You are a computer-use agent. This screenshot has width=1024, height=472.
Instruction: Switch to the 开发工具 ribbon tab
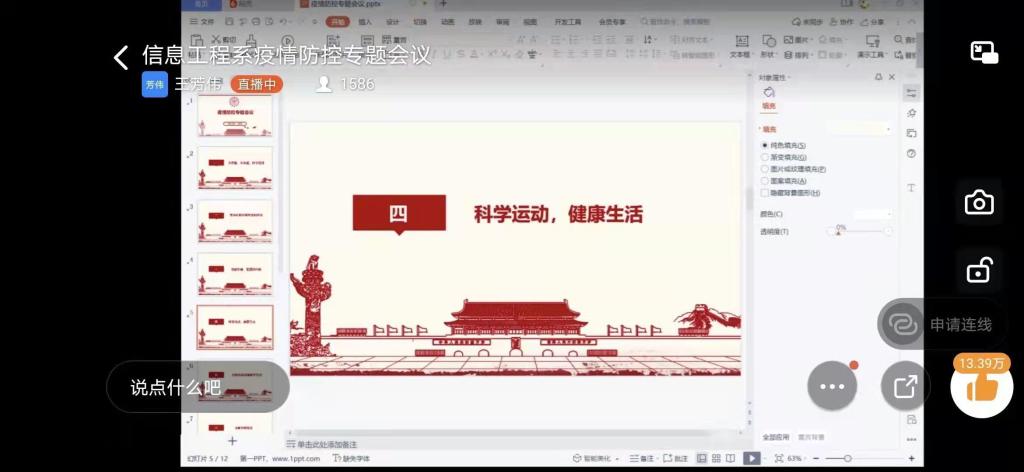(568, 22)
